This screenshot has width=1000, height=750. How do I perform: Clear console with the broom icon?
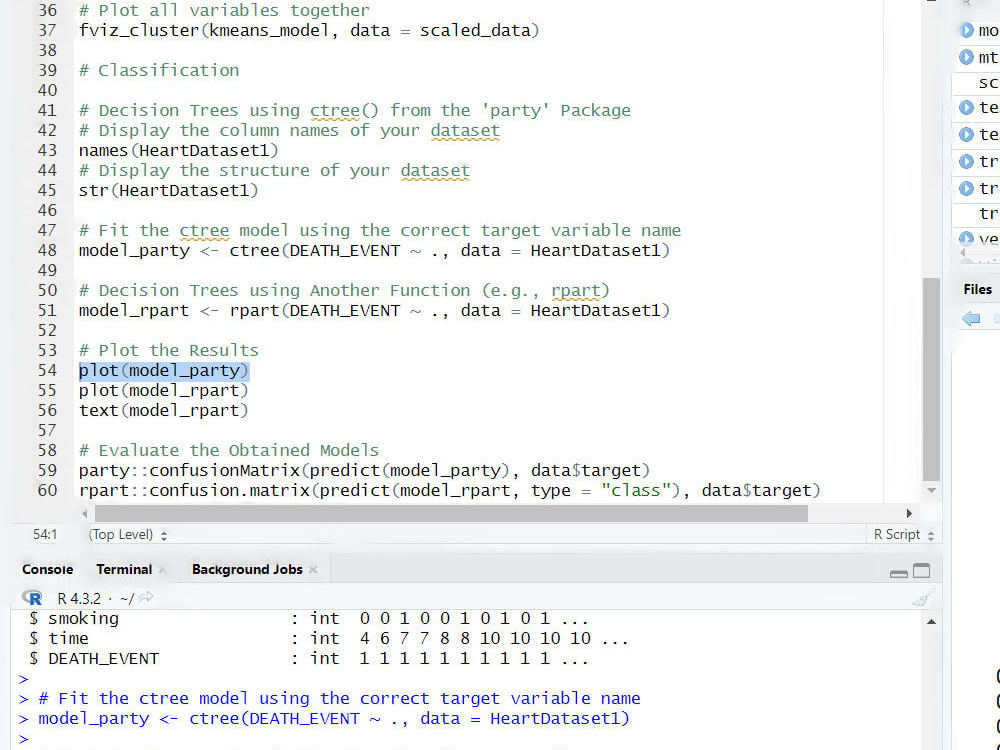click(x=922, y=598)
